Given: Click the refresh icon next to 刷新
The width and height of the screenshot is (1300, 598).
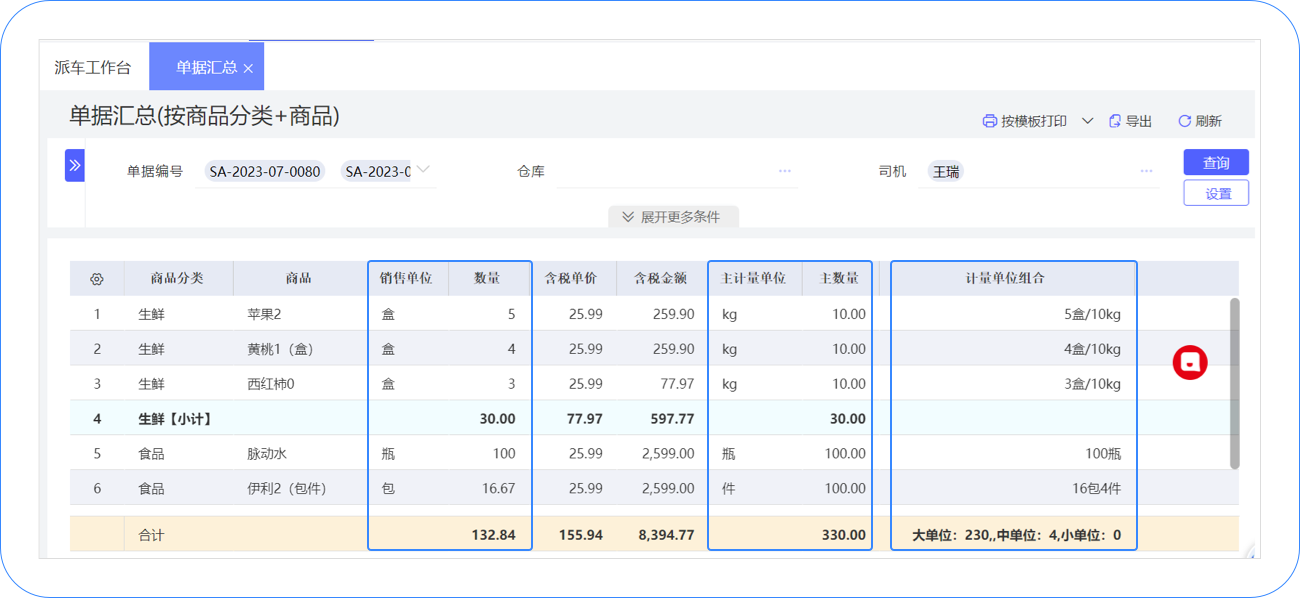Looking at the screenshot, I should (1184, 121).
